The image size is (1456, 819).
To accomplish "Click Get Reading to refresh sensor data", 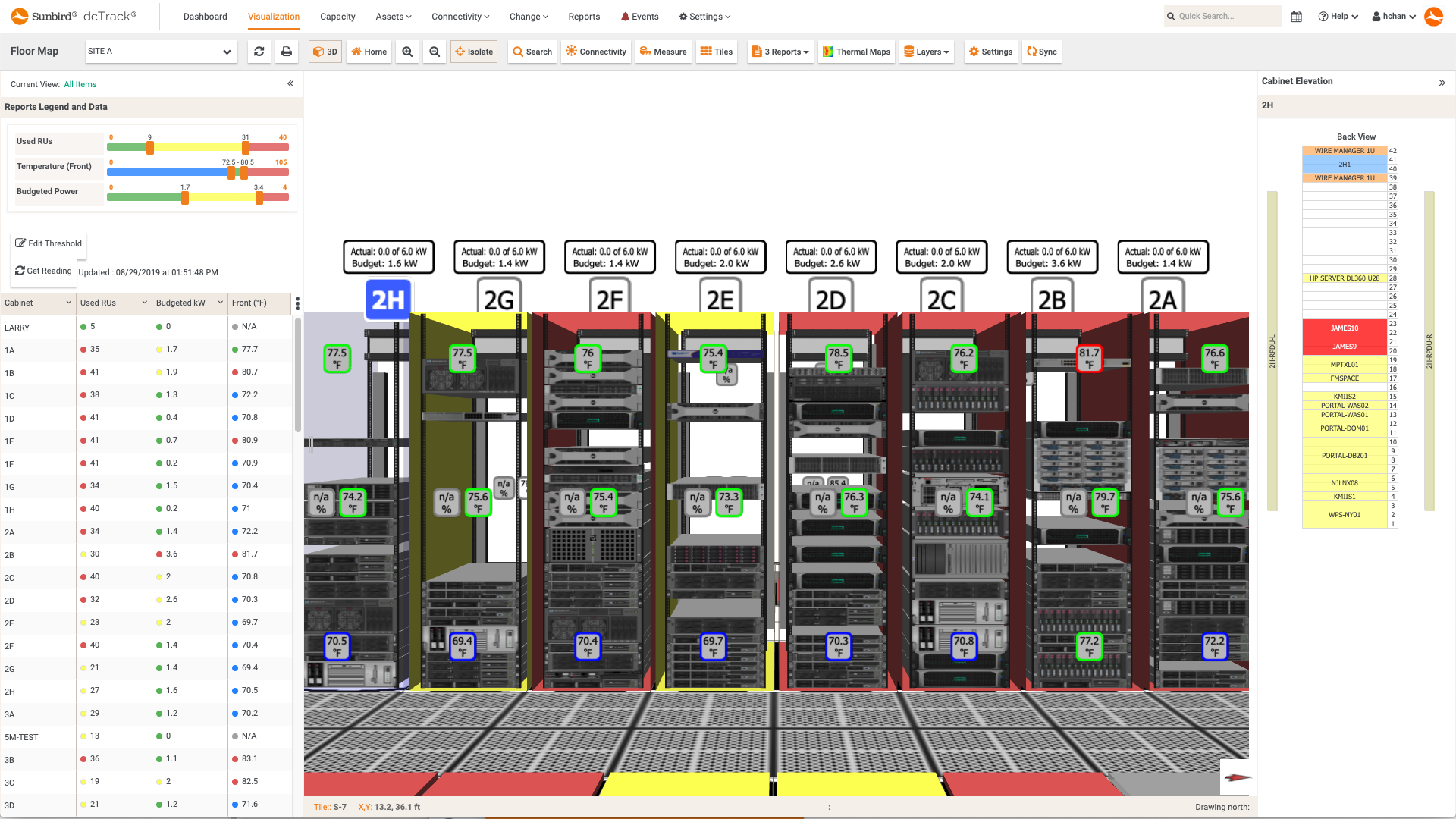I will (x=44, y=271).
